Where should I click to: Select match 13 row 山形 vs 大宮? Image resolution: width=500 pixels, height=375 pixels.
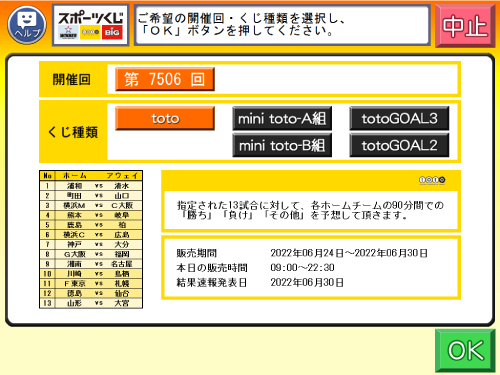click(91, 303)
